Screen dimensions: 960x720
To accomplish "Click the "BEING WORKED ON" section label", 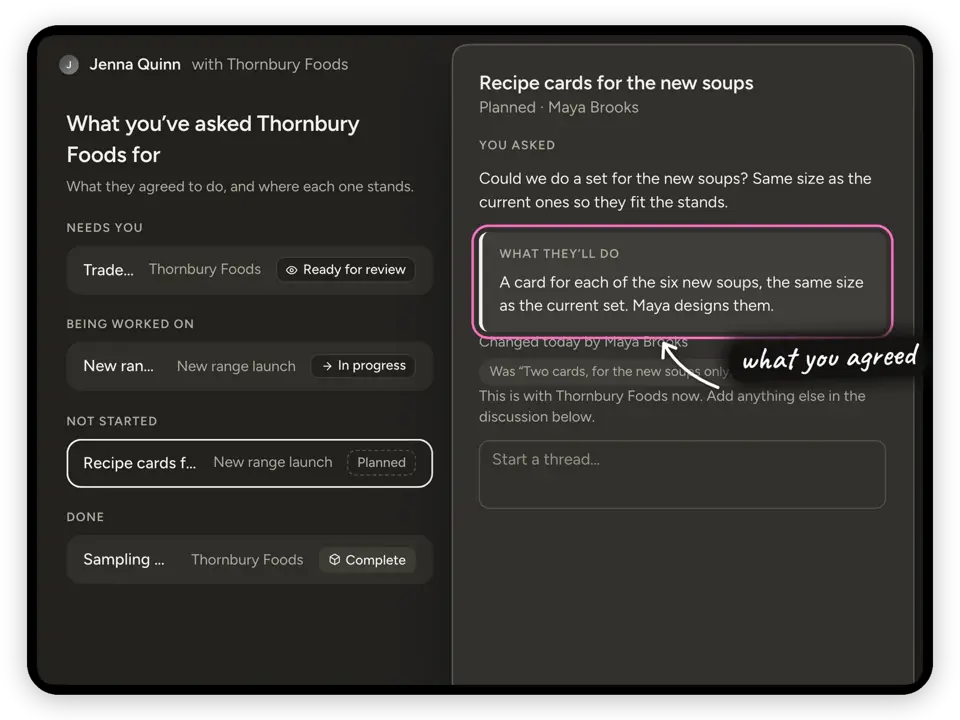I will tap(130, 324).
